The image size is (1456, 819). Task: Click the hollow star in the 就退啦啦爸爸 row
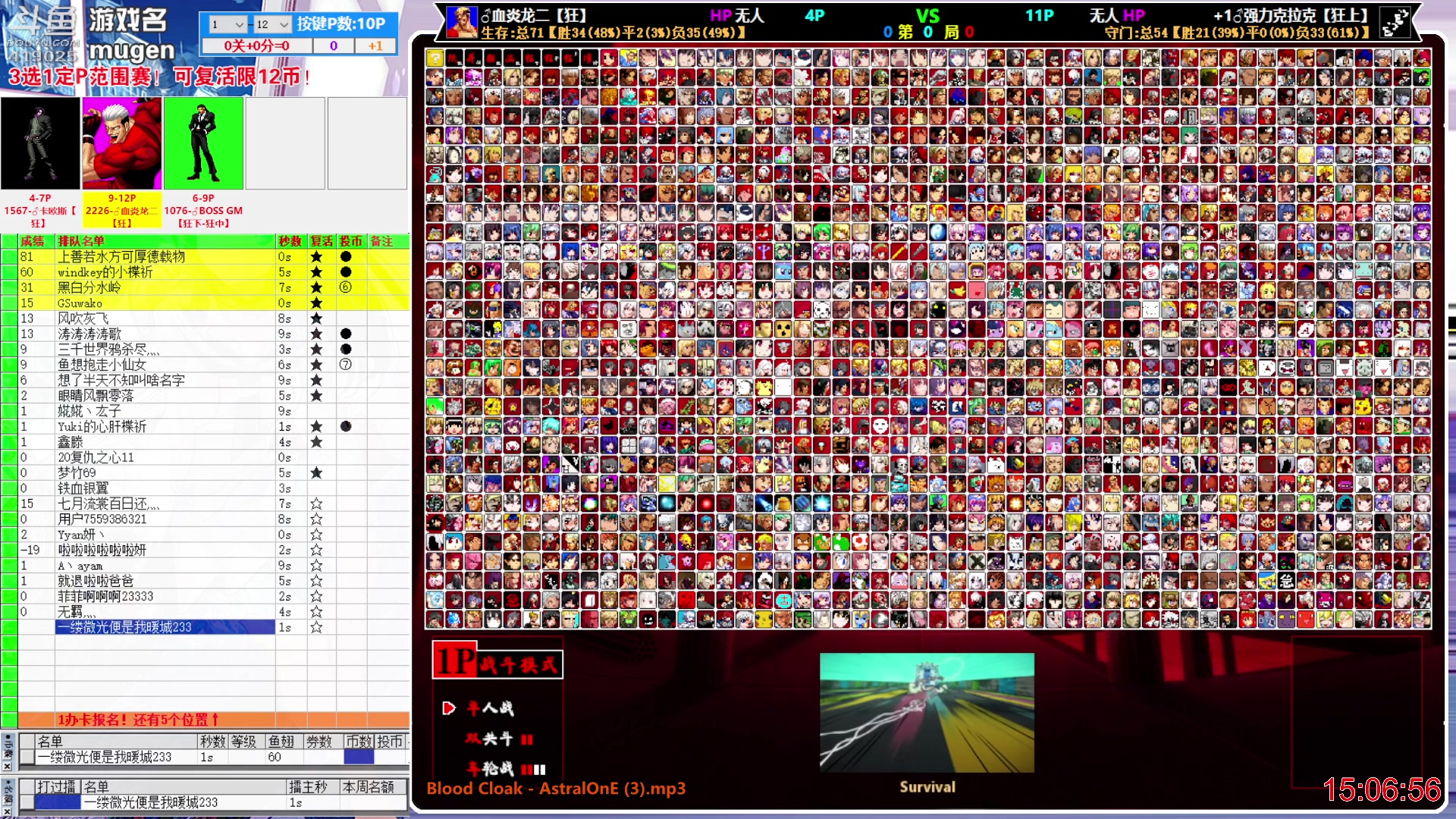[316, 581]
